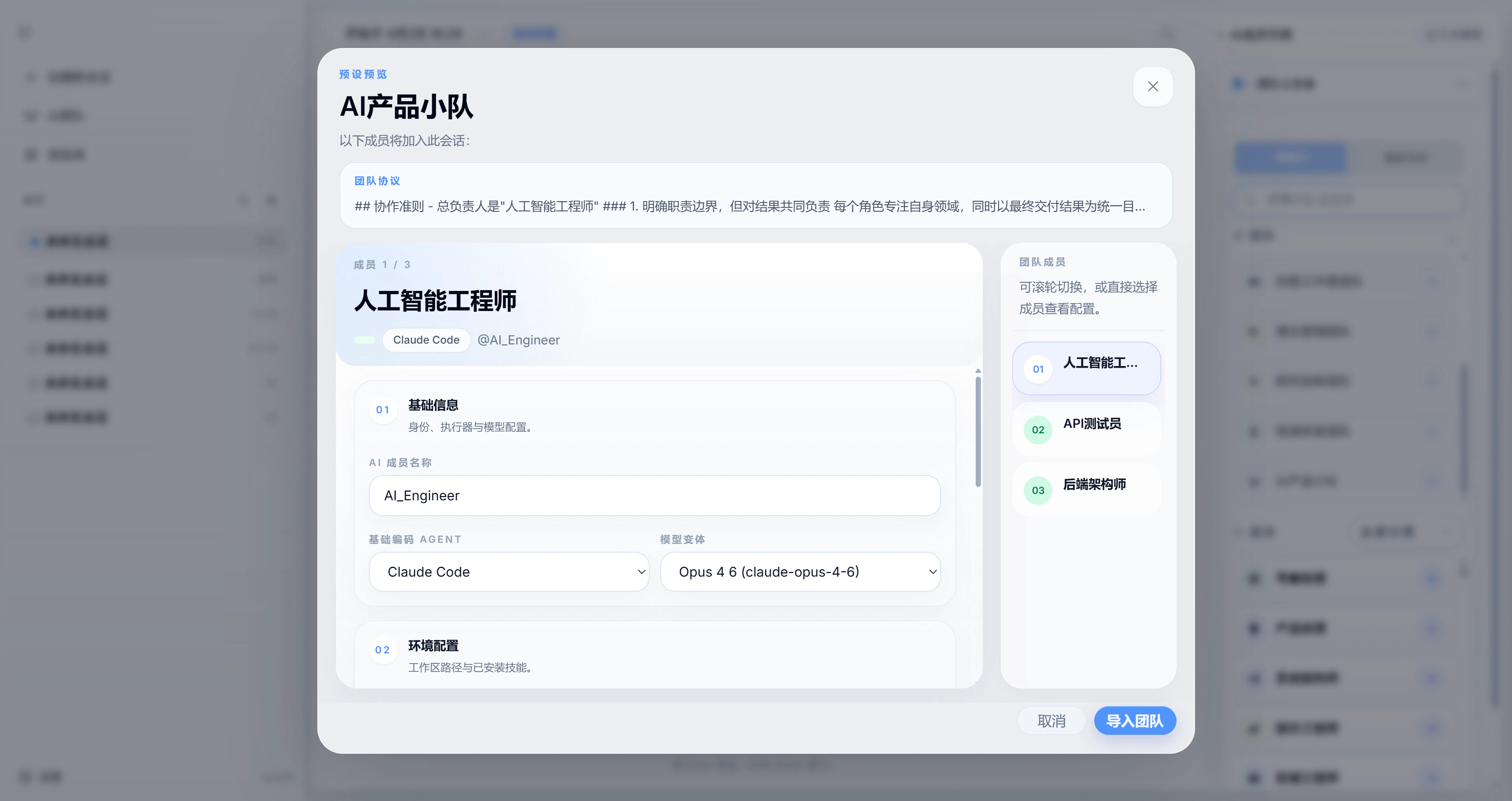This screenshot has width=1512, height=801.
Task: Click the 基础信息 section heading
Action: tap(433, 405)
